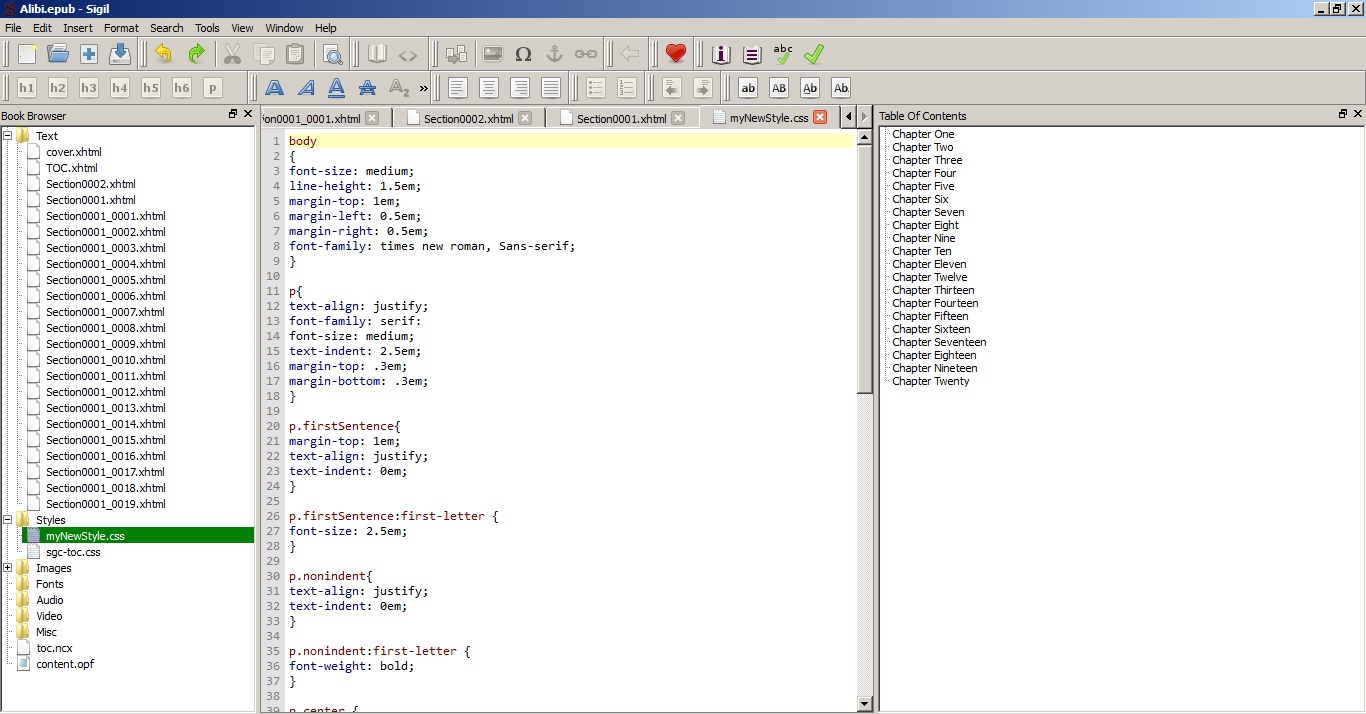Toggle bold text formatting icon
This screenshot has height=714, width=1366.
pos(274,88)
